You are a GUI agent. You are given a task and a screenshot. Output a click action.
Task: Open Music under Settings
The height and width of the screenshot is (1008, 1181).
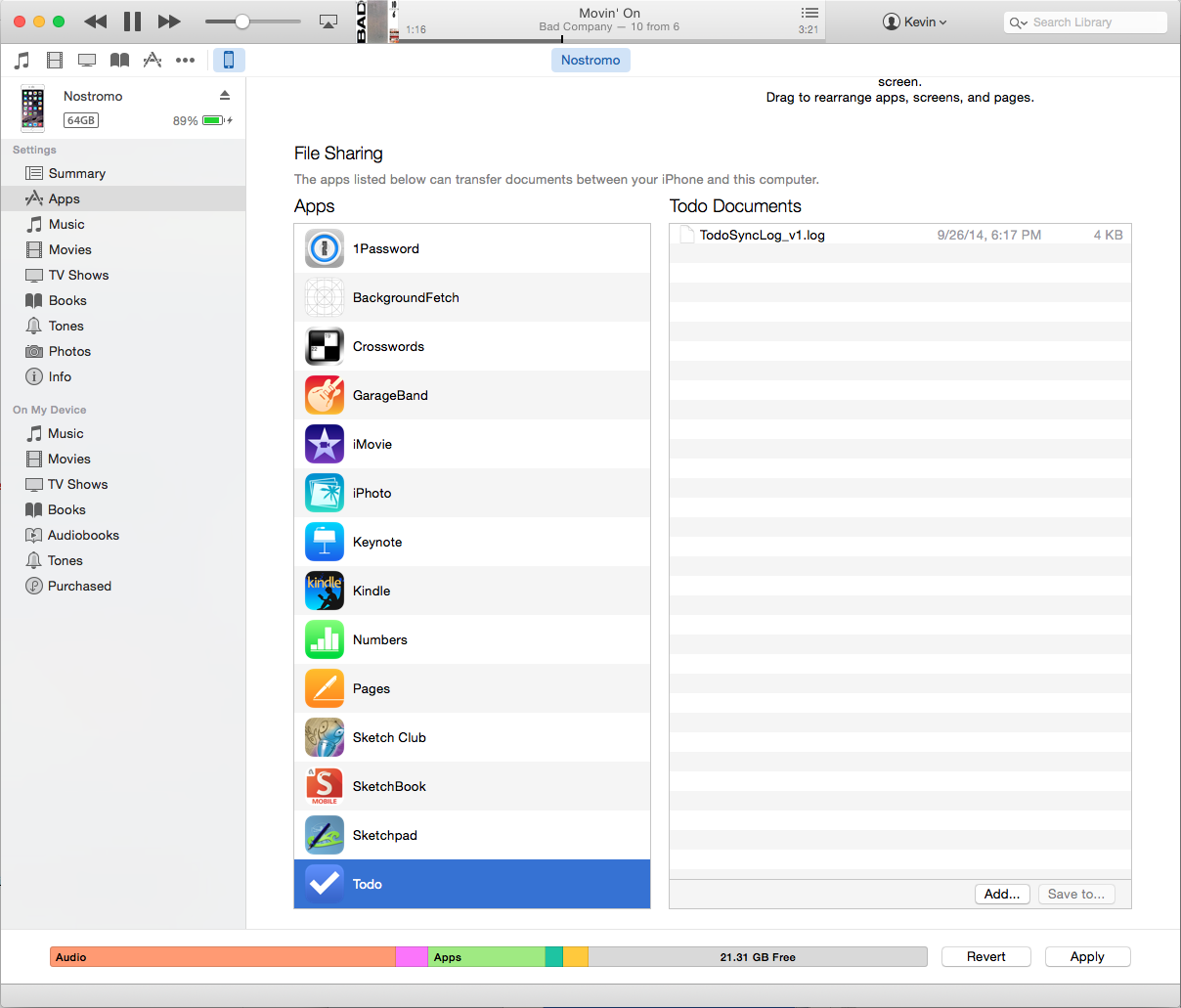[122, 224]
